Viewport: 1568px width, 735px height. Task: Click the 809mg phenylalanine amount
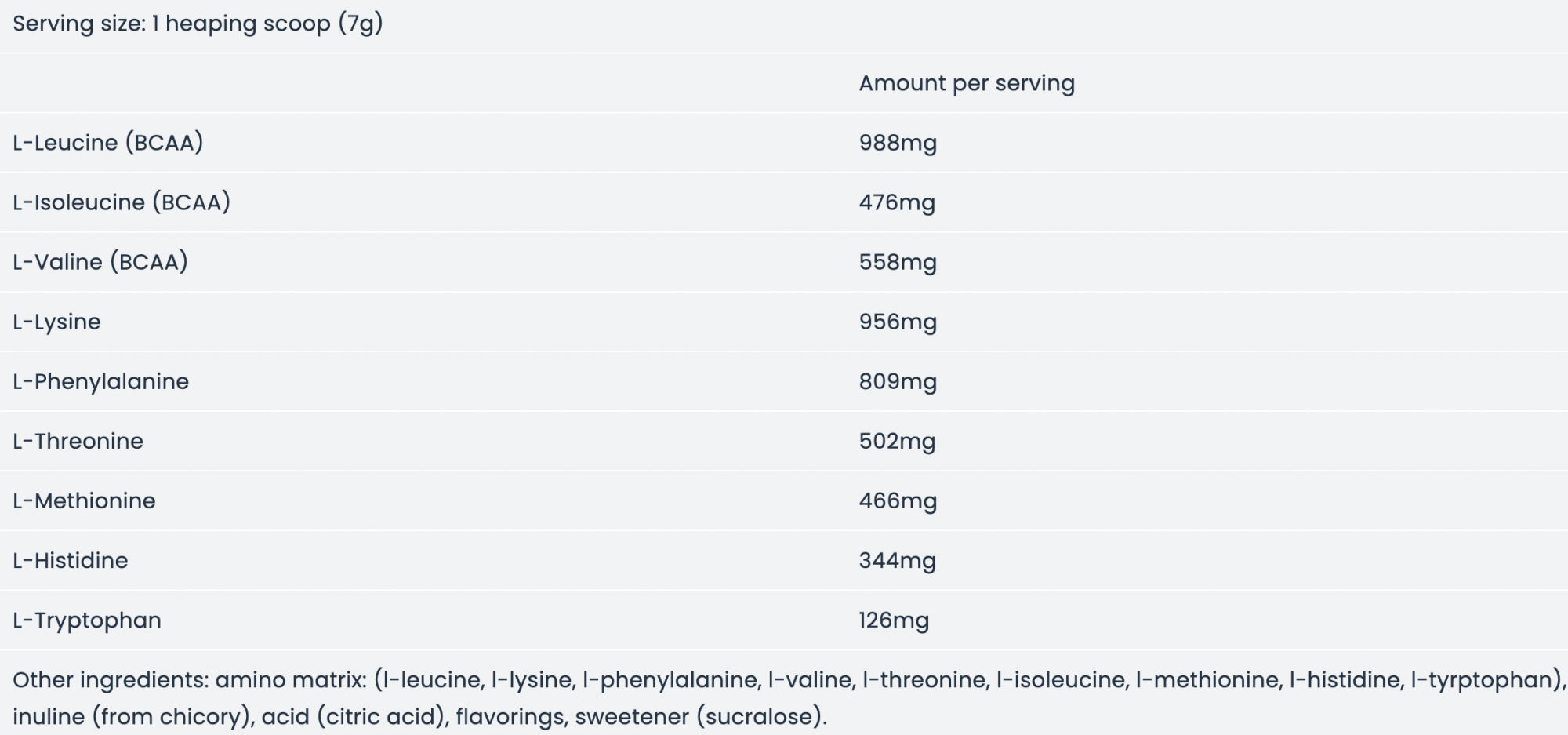[x=898, y=382]
